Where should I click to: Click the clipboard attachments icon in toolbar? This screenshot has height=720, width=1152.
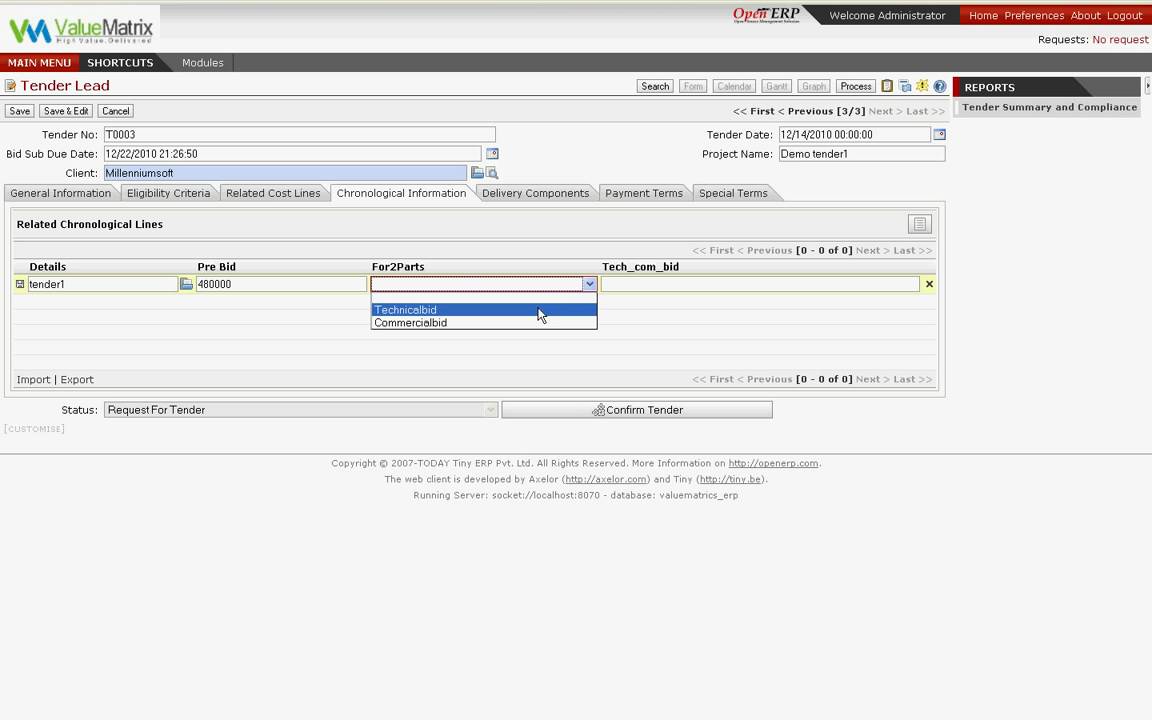[887, 86]
